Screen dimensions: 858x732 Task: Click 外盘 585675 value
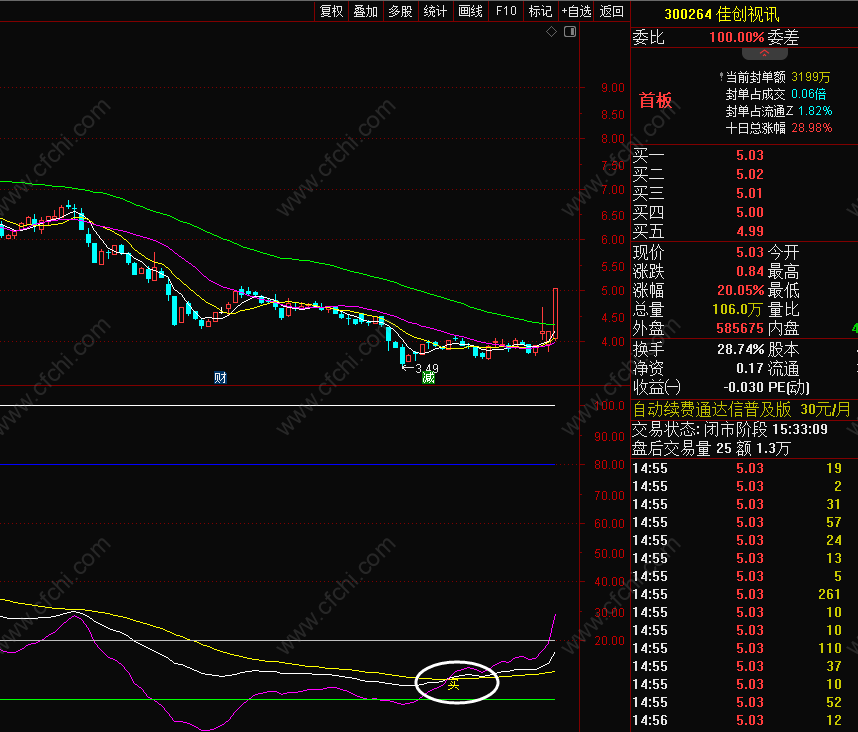[740, 329]
